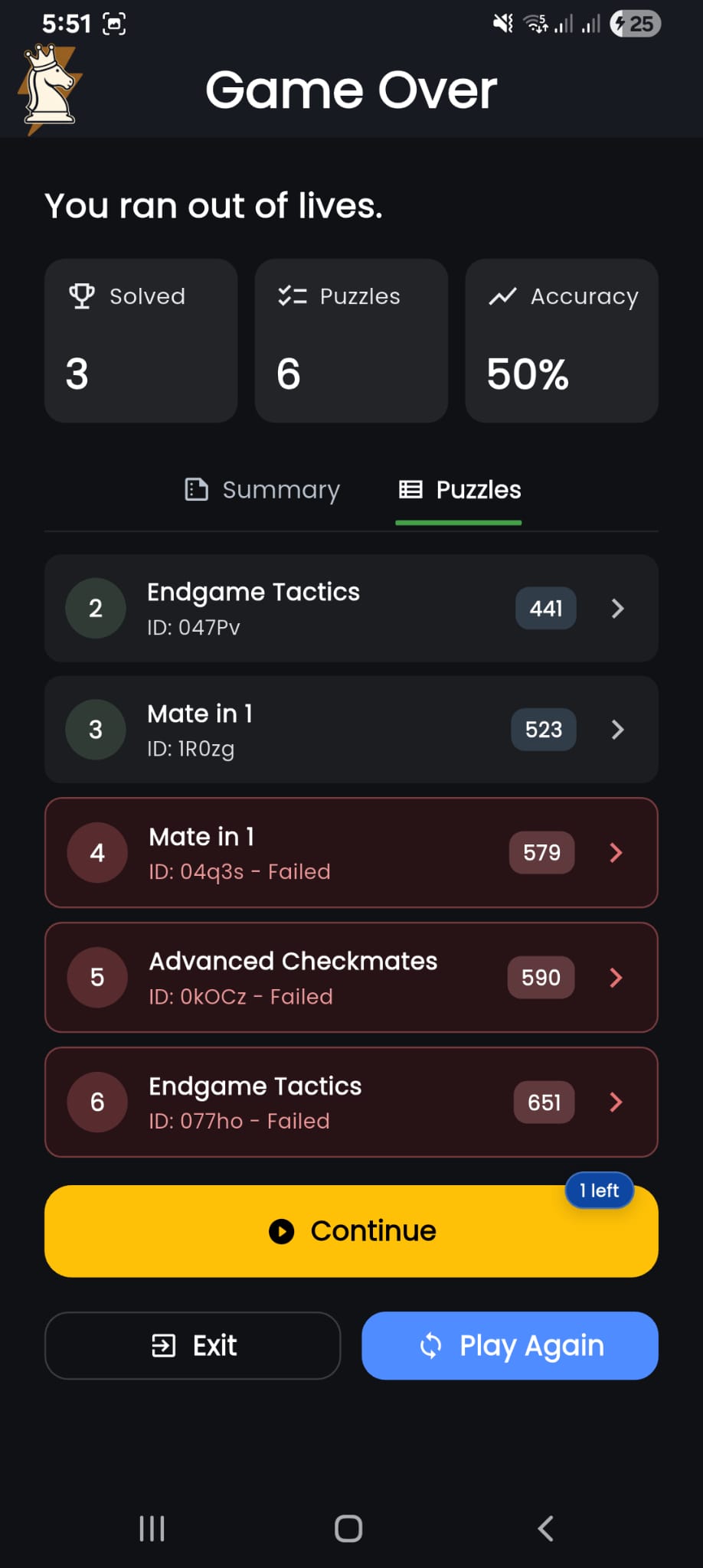Image resolution: width=703 pixels, height=1568 pixels.
Task: Click the document icon beside Summary
Action: coord(196,490)
